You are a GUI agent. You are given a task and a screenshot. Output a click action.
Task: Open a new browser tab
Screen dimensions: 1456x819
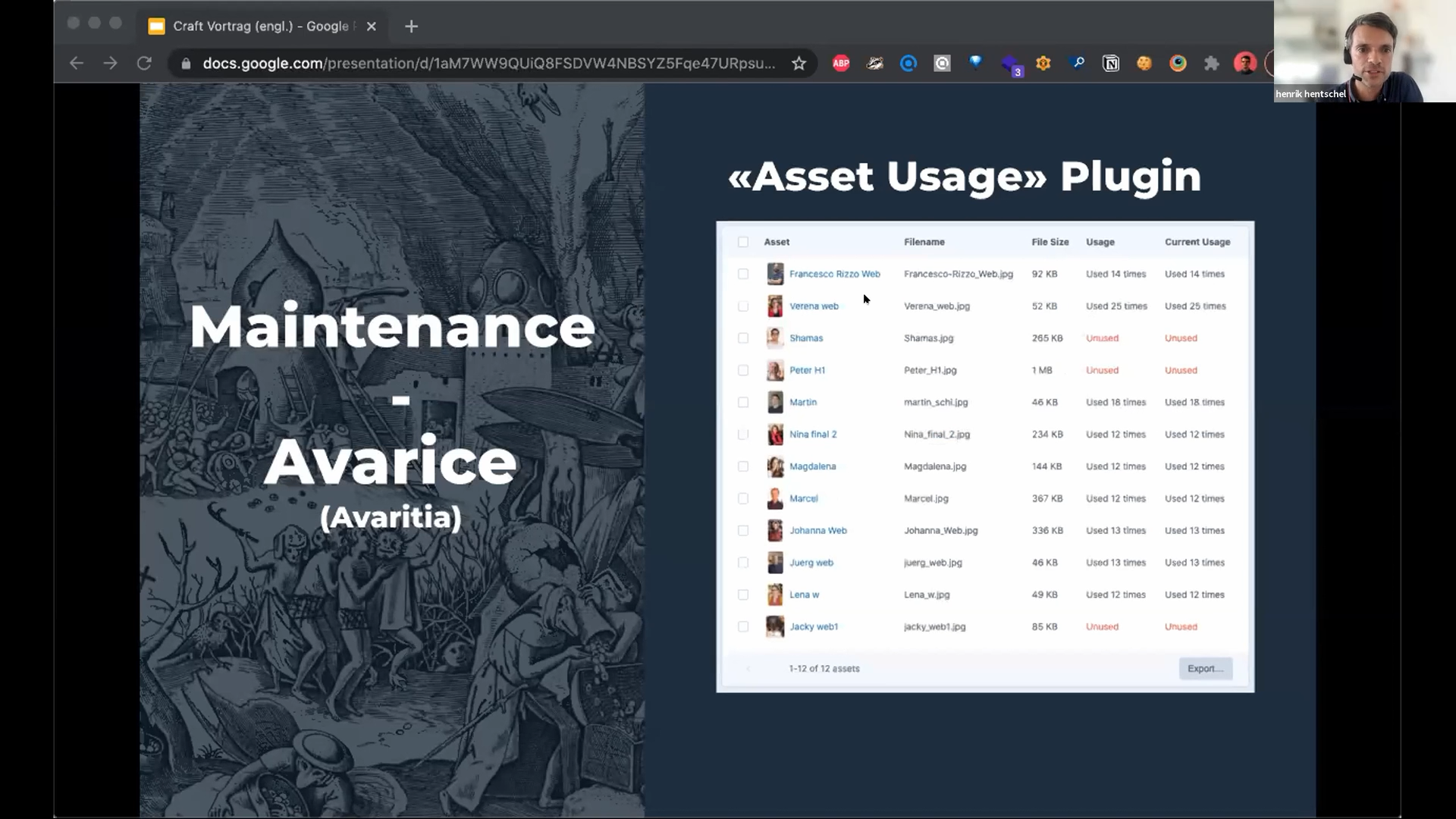coord(411,27)
